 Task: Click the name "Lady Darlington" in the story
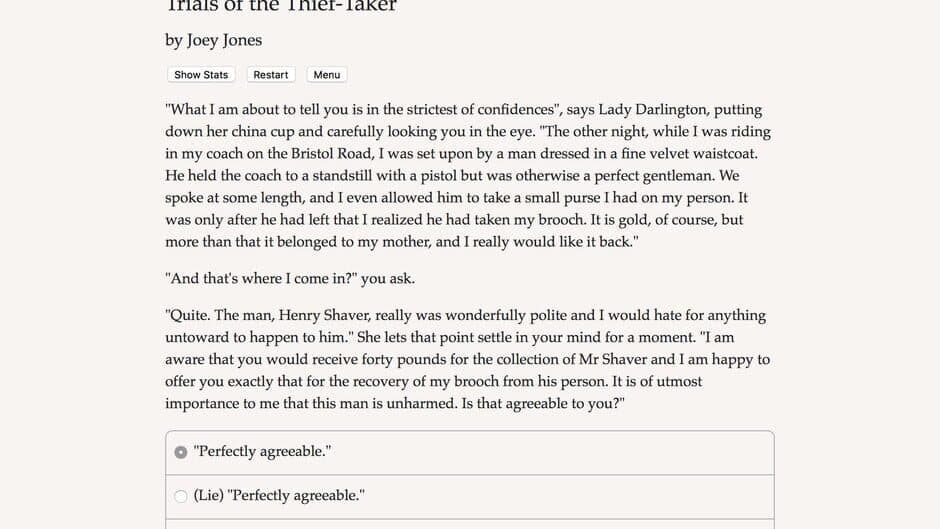click(x=512, y=110)
